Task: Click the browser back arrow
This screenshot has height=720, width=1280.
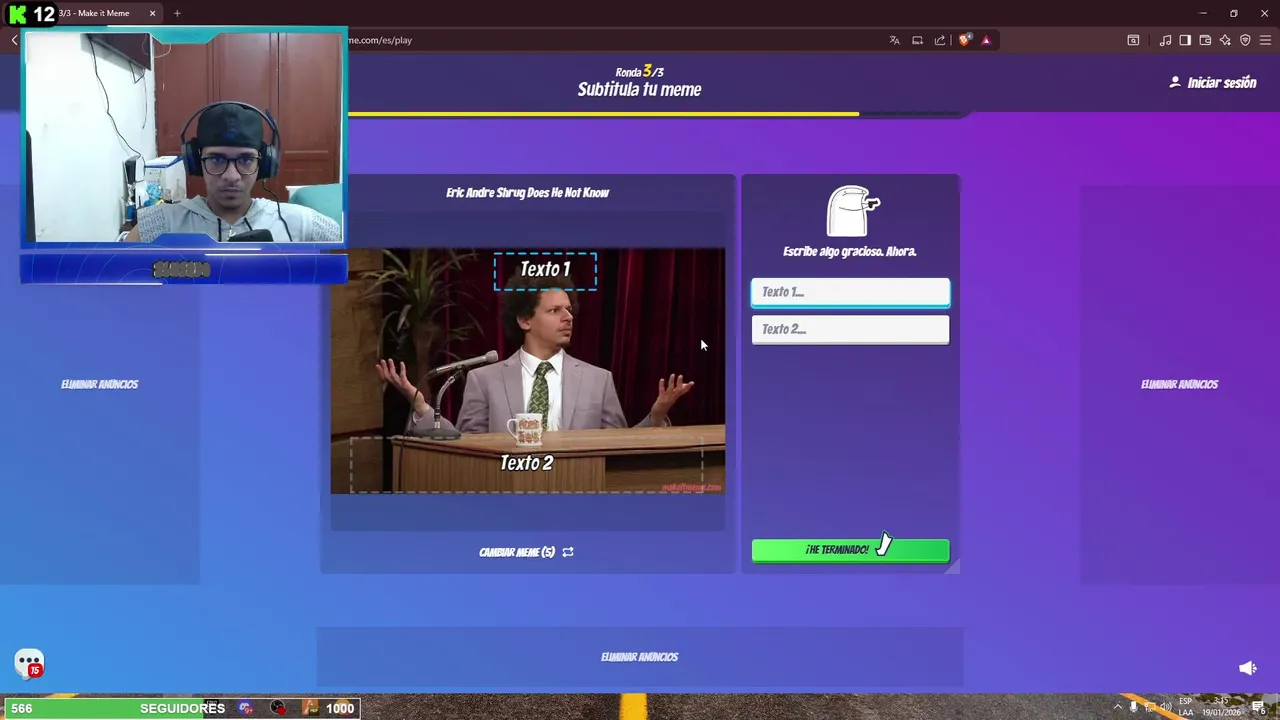Action: (x=14, y=40)
